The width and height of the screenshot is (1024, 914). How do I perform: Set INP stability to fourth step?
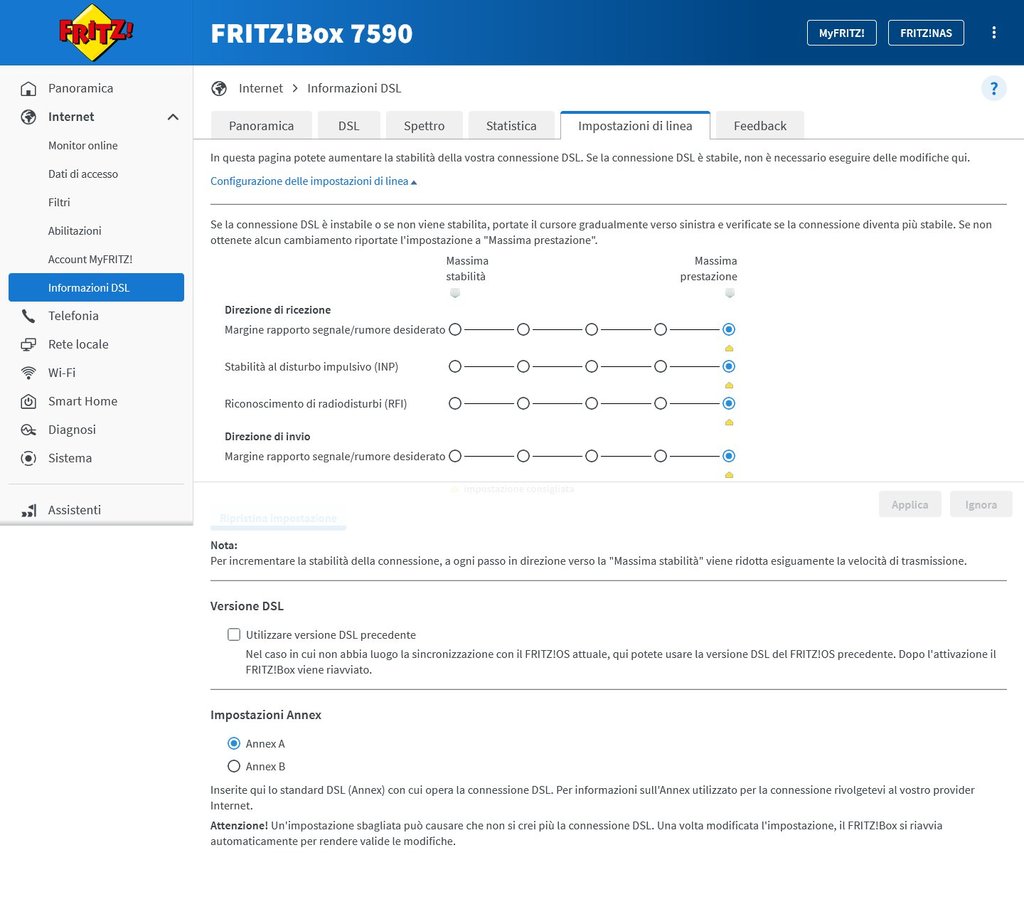[x=660, y=367]
